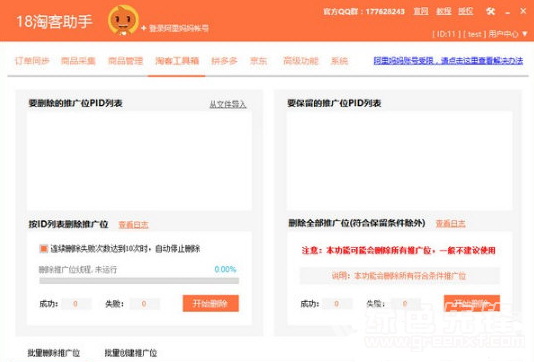
Task: Start deleting all promotion slots button
Action: (x=472, y=303)
